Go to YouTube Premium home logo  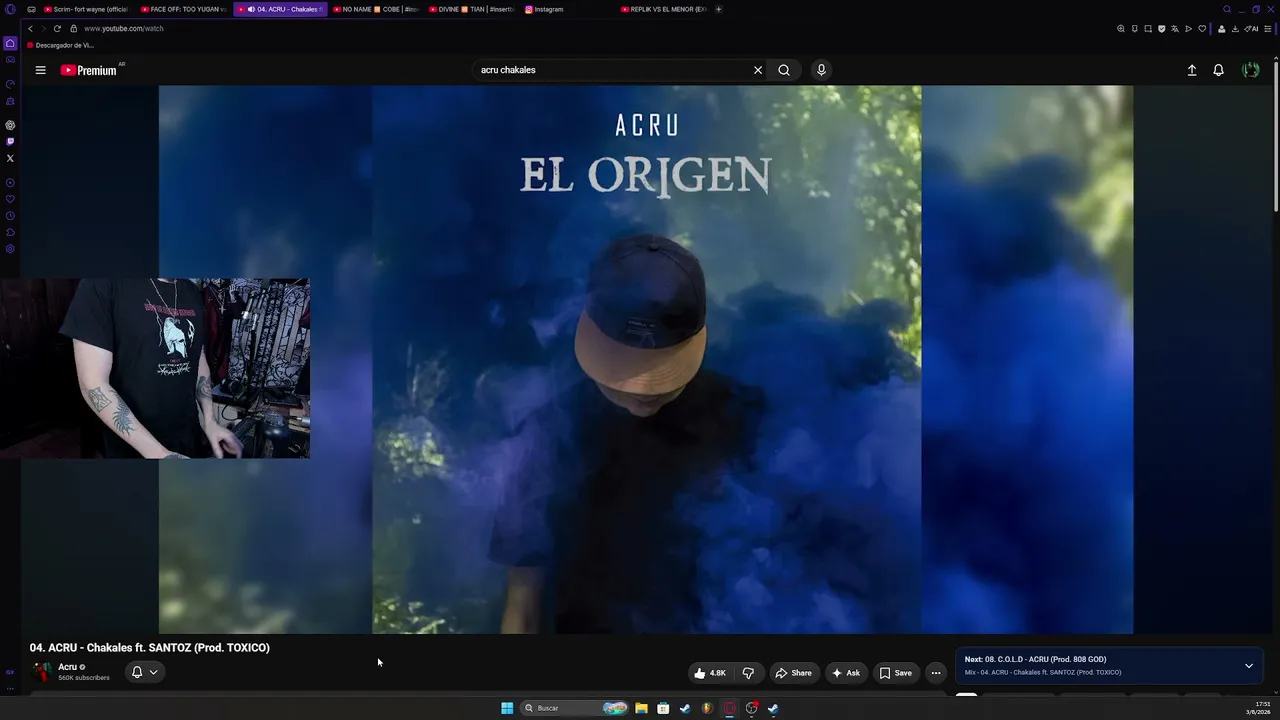(89, 70)
